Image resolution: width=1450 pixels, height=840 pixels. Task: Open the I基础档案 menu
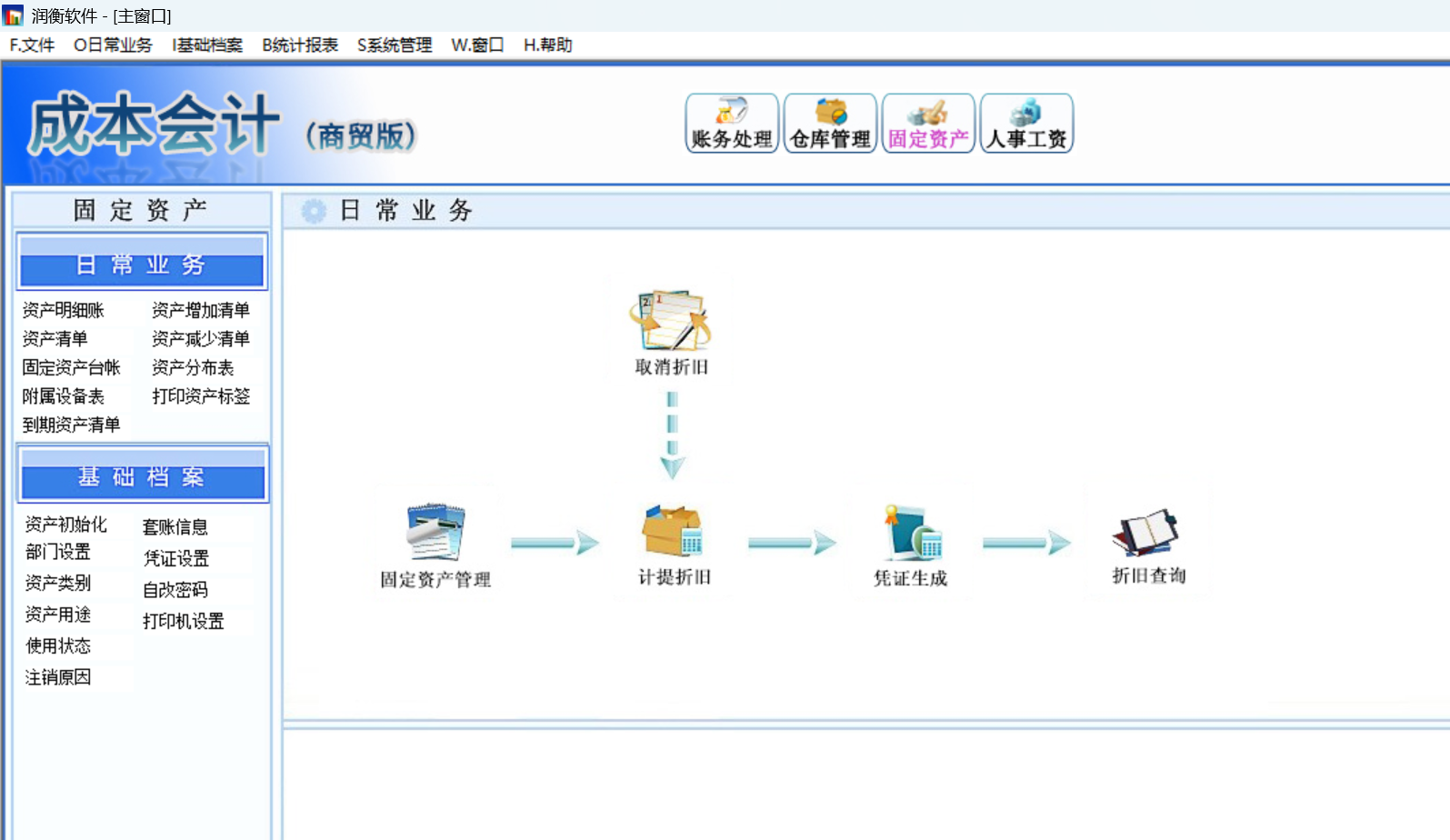(207, 45)
